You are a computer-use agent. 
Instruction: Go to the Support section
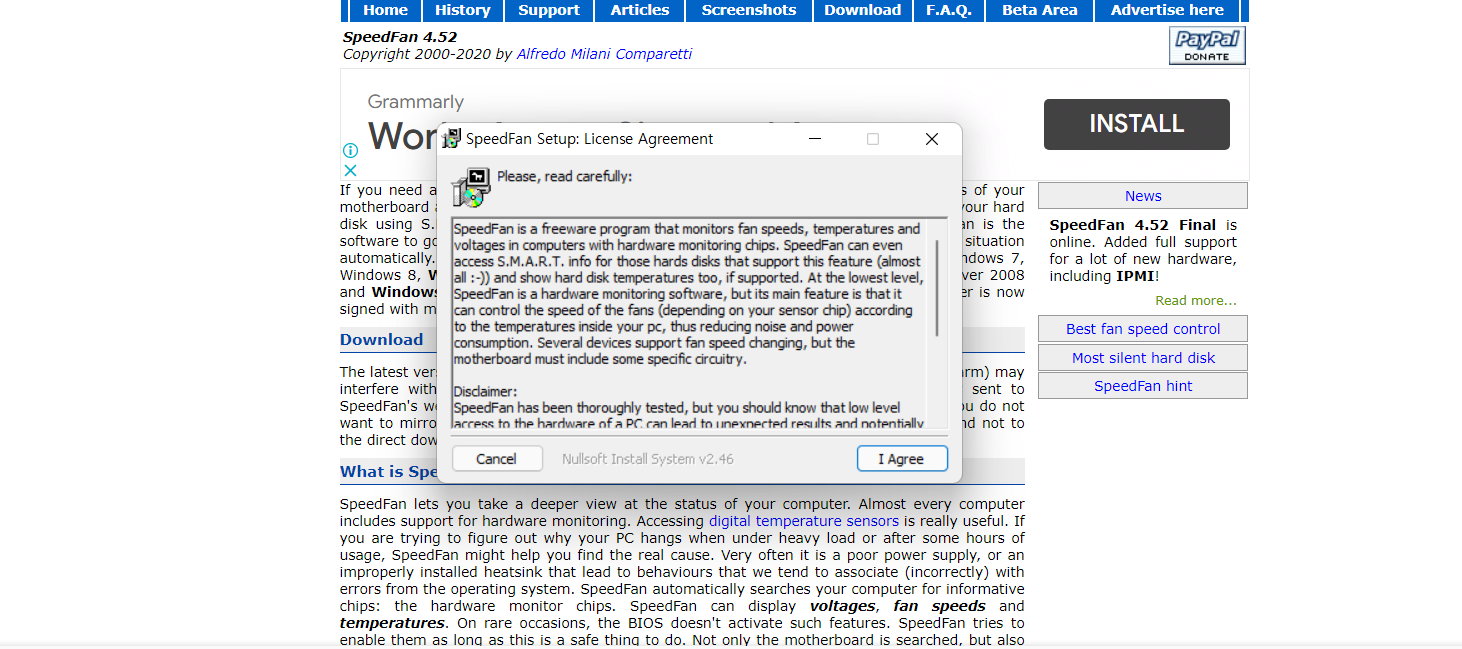click(x=549, y=10)
